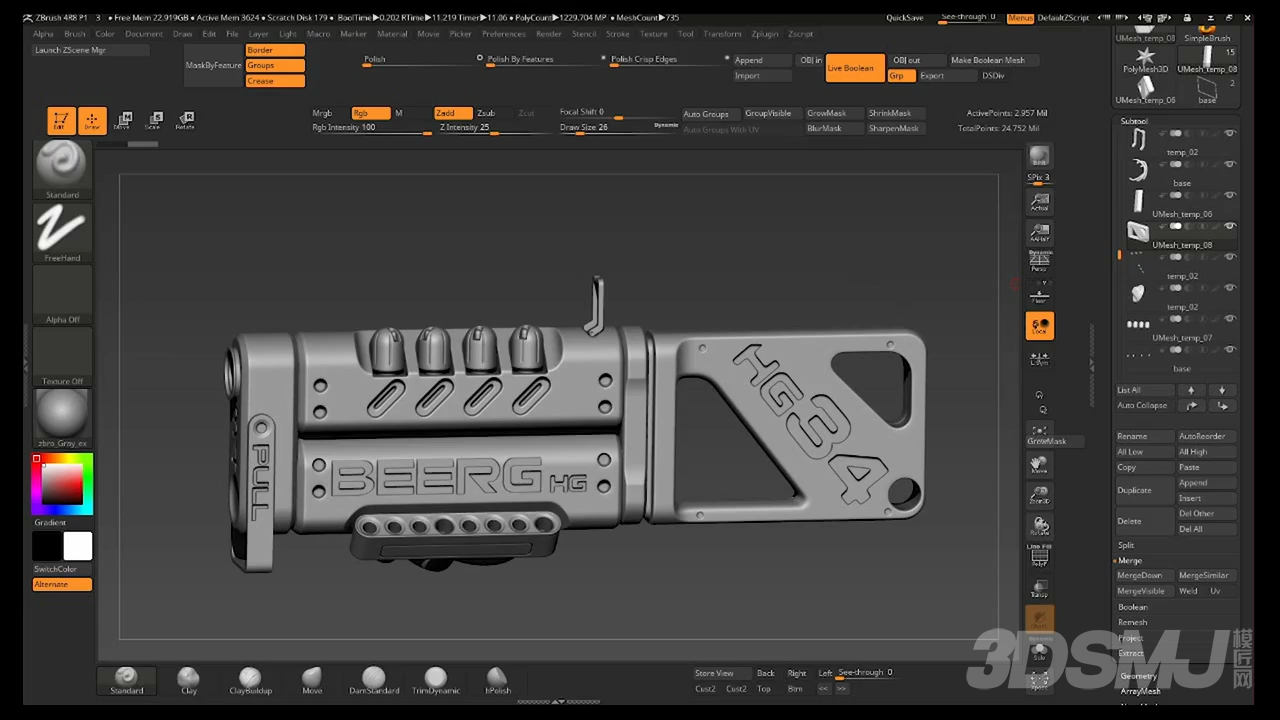Toggle the Rgb mode button
The width and height of the screenshot is (1280, 720).
(x=370, y=113)
